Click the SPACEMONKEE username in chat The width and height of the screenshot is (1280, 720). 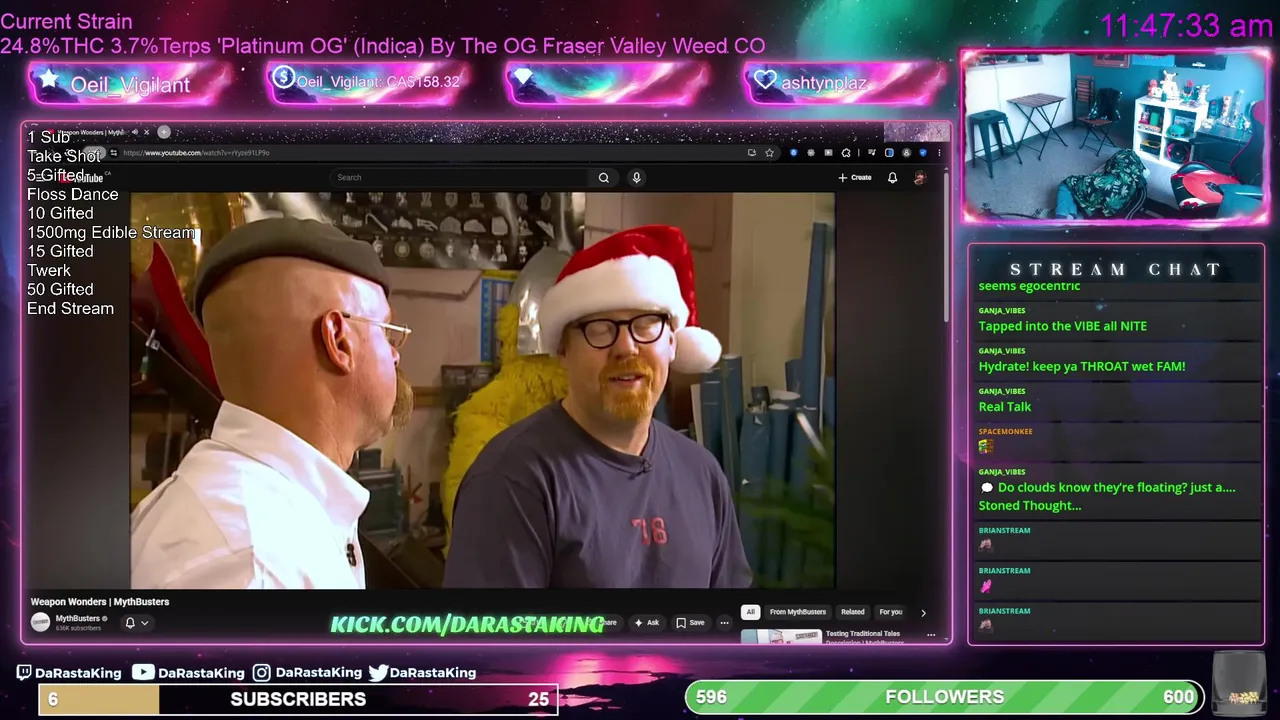pyautogui.click(x=1006, y=432)
